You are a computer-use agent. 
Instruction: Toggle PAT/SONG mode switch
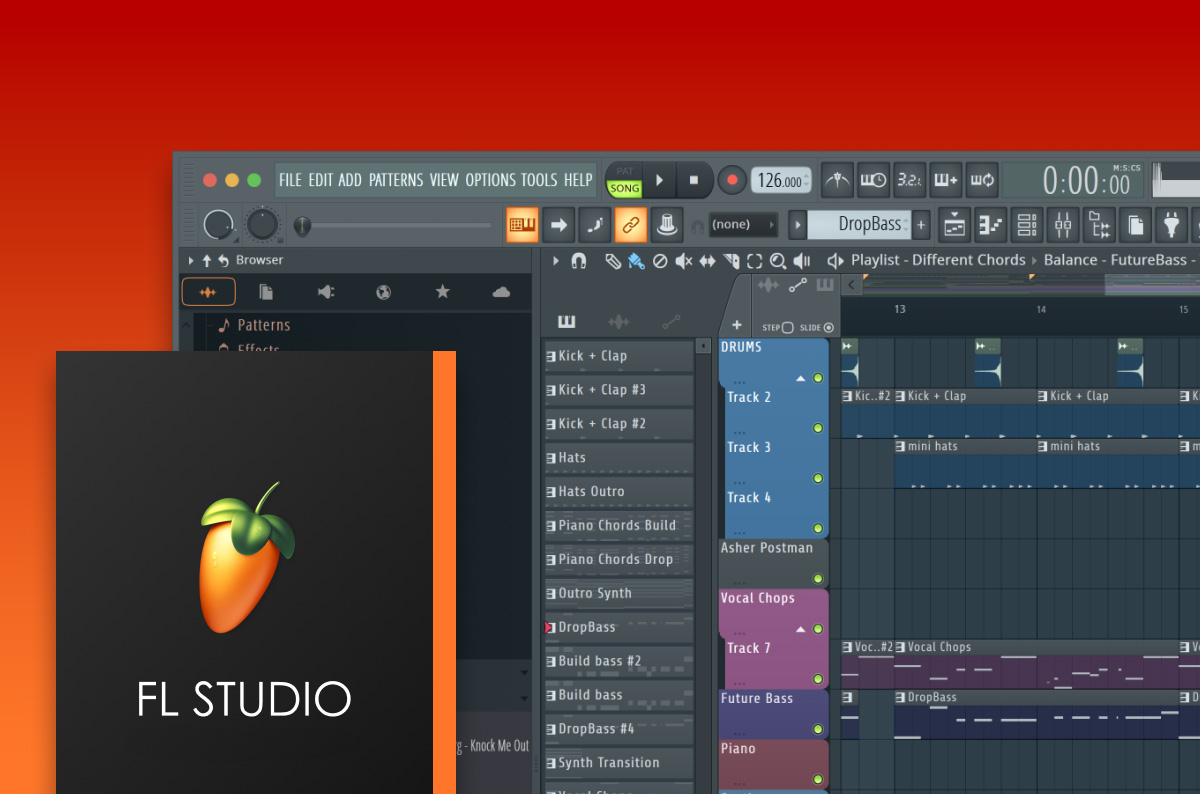(x=625, y=180)
